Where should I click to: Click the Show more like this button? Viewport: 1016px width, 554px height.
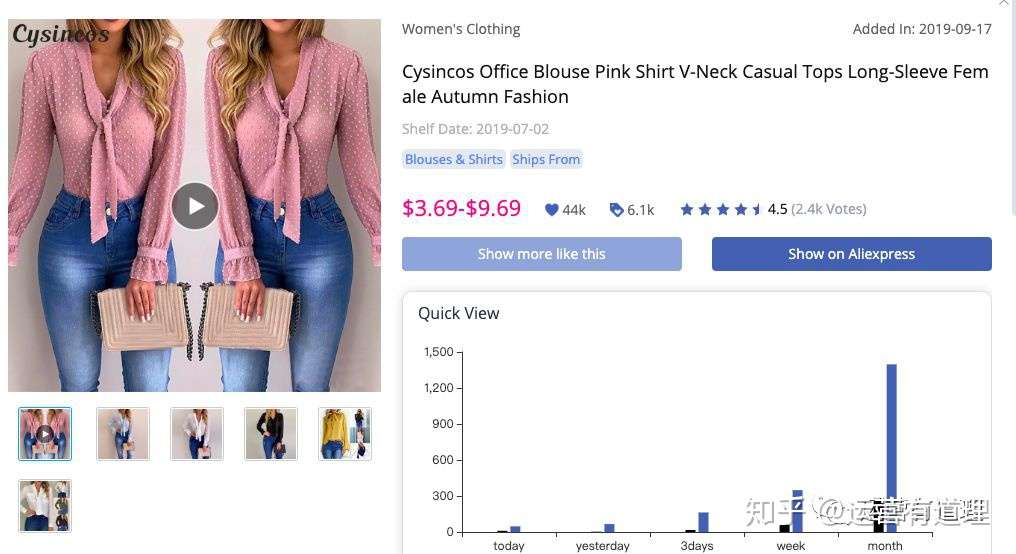tap(542, 254)
